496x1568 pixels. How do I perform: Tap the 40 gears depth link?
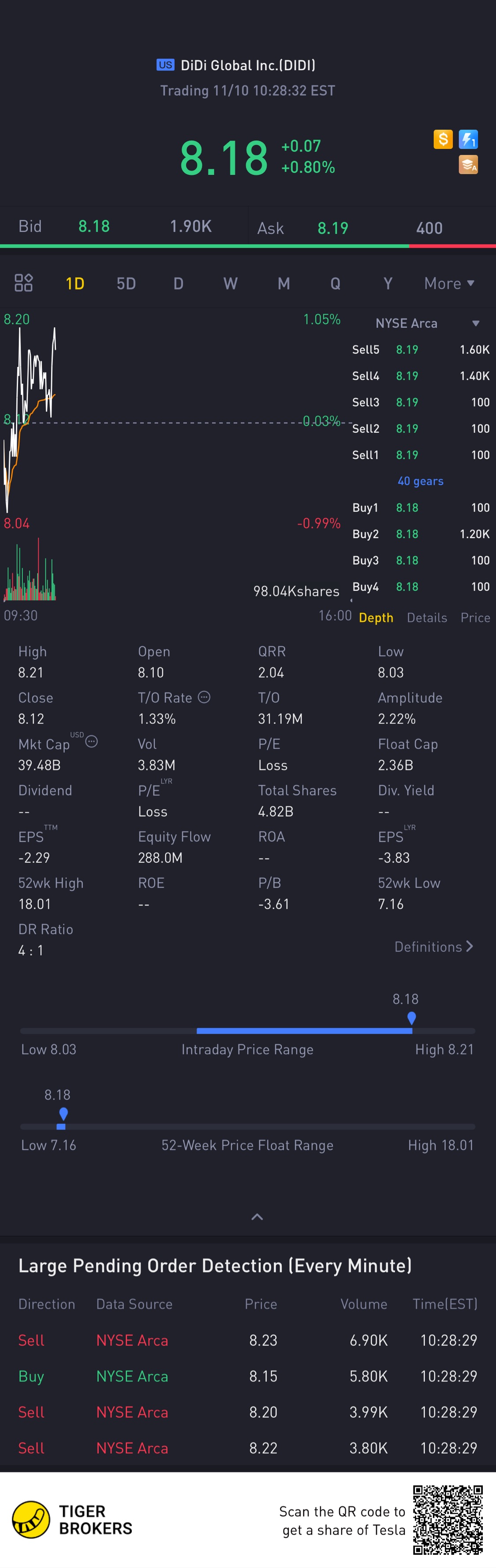pyautogui.click(x=421, y=481)
